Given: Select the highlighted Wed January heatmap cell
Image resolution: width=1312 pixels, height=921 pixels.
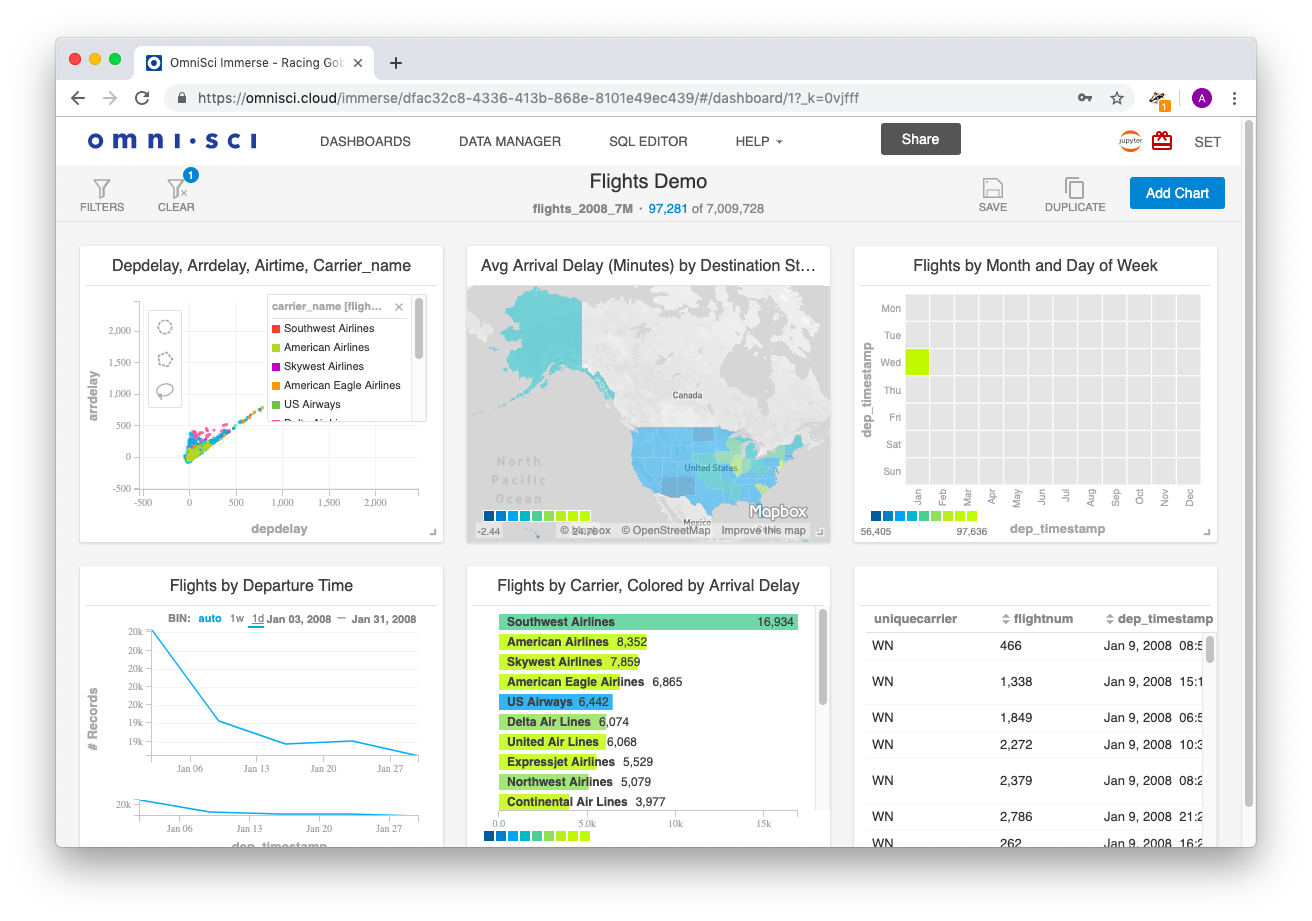Looking at the screenshot, I should coord(917,362).
